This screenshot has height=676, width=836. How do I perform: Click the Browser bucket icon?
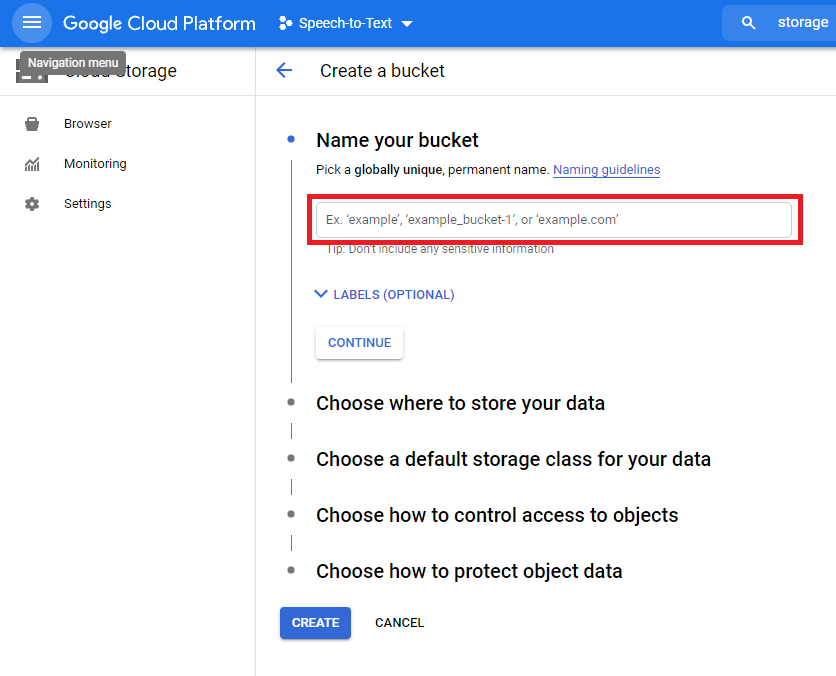click(32, 124)
